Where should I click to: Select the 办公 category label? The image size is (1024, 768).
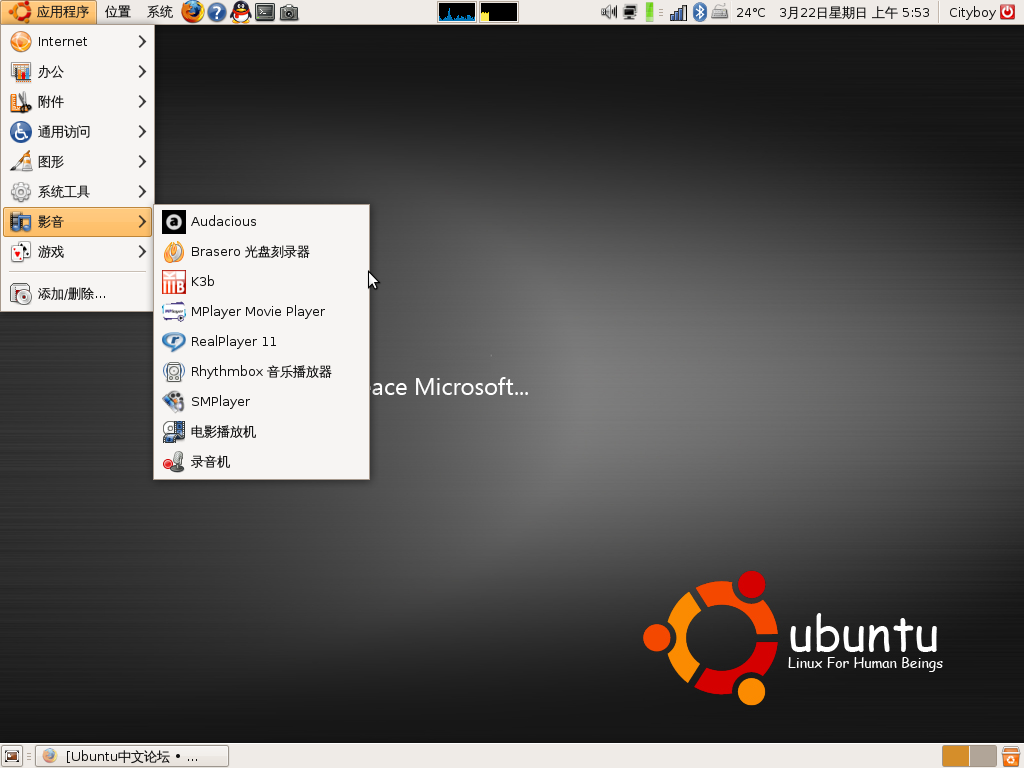(51, 72)
